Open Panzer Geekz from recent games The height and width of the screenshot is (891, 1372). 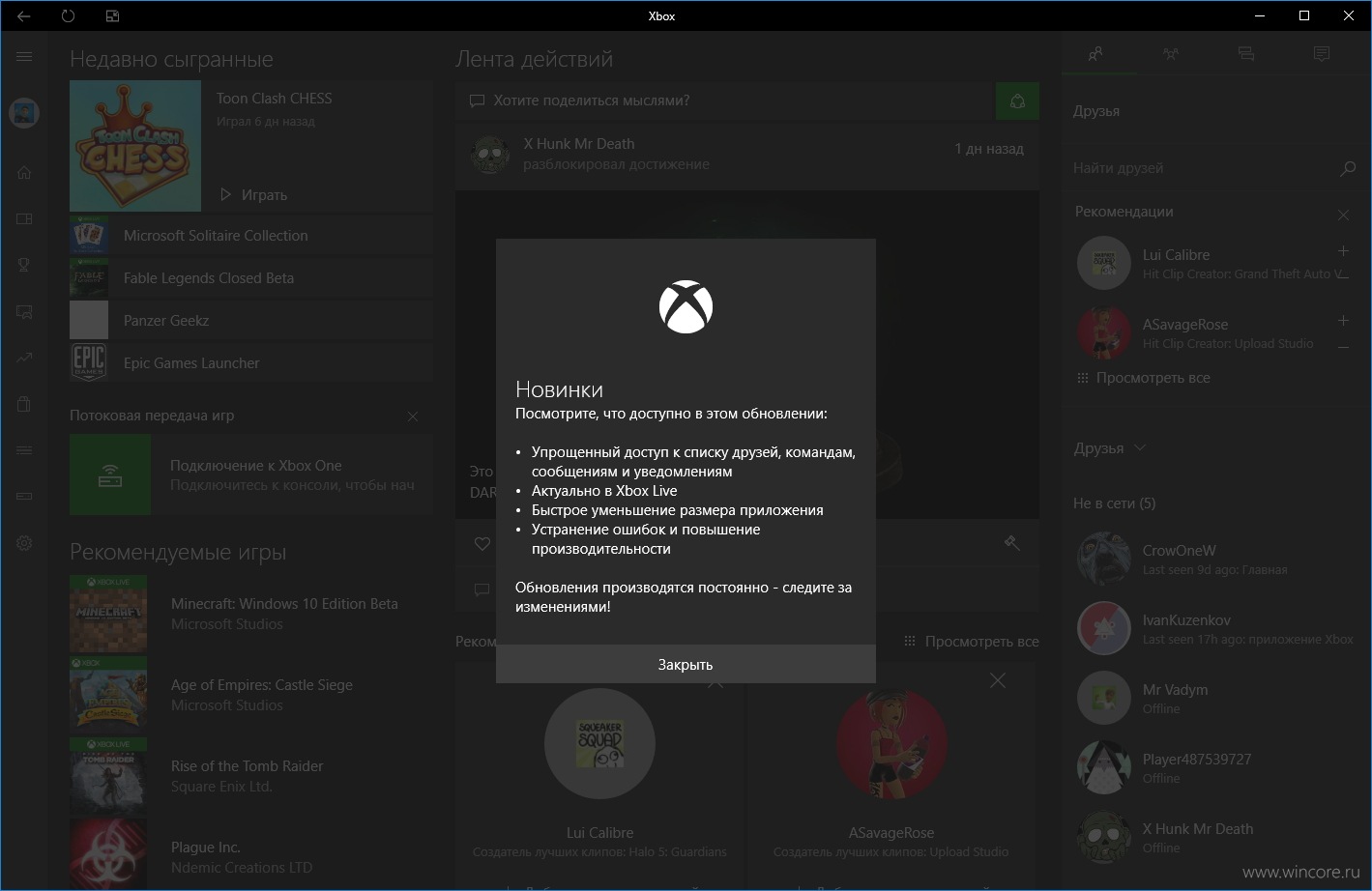(251, 320)
